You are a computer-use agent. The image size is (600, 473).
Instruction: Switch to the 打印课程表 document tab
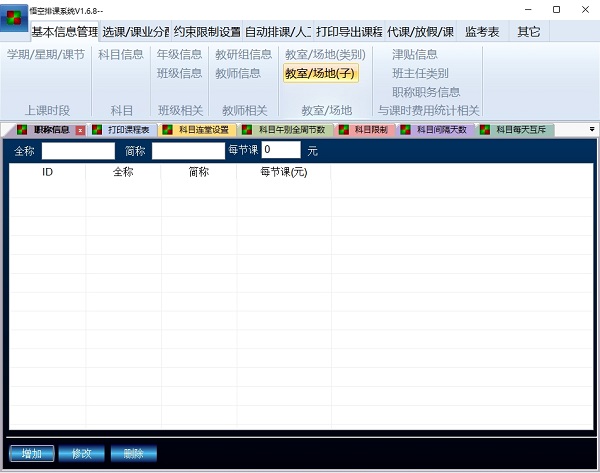129,130
